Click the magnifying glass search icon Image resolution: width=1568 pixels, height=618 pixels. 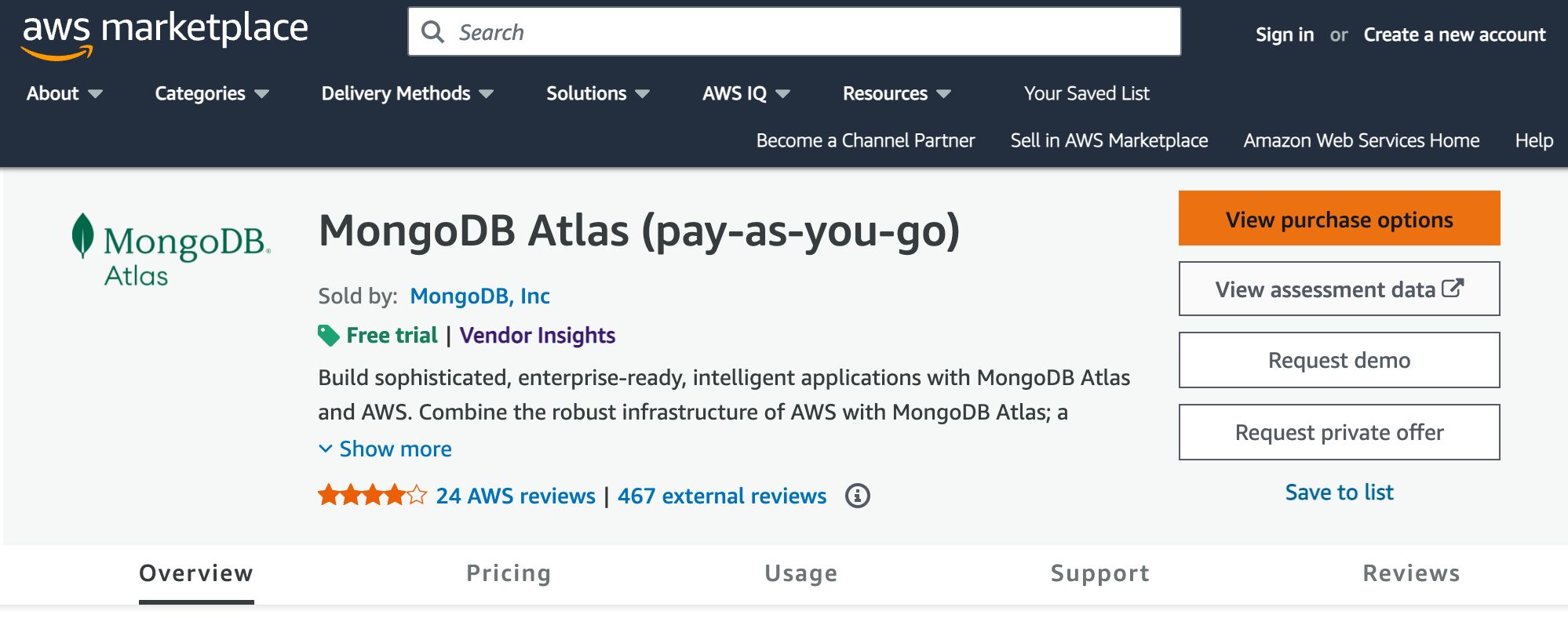click(432, 32)
